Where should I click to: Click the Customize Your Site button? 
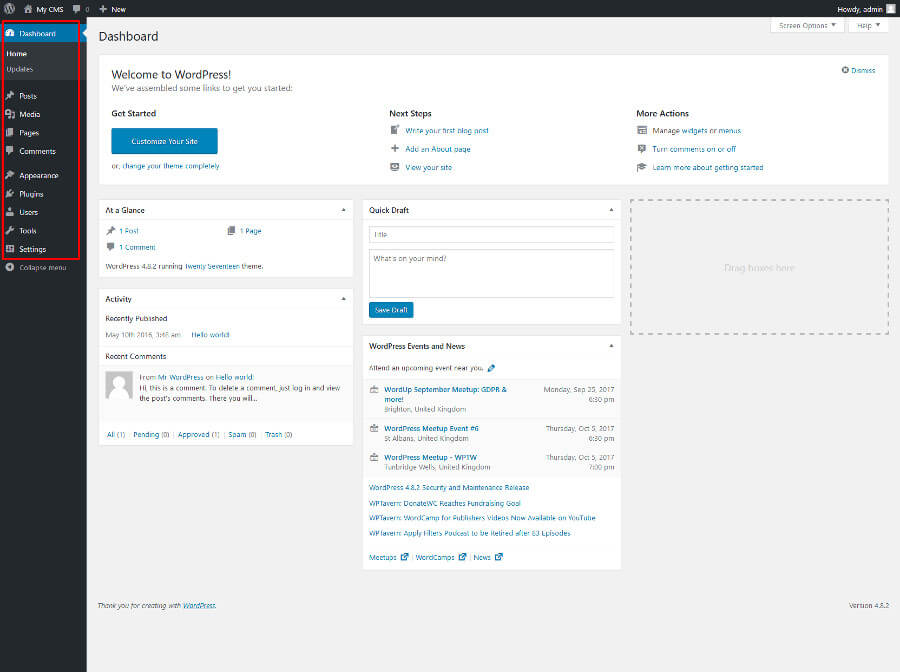(x=164, y=141)
